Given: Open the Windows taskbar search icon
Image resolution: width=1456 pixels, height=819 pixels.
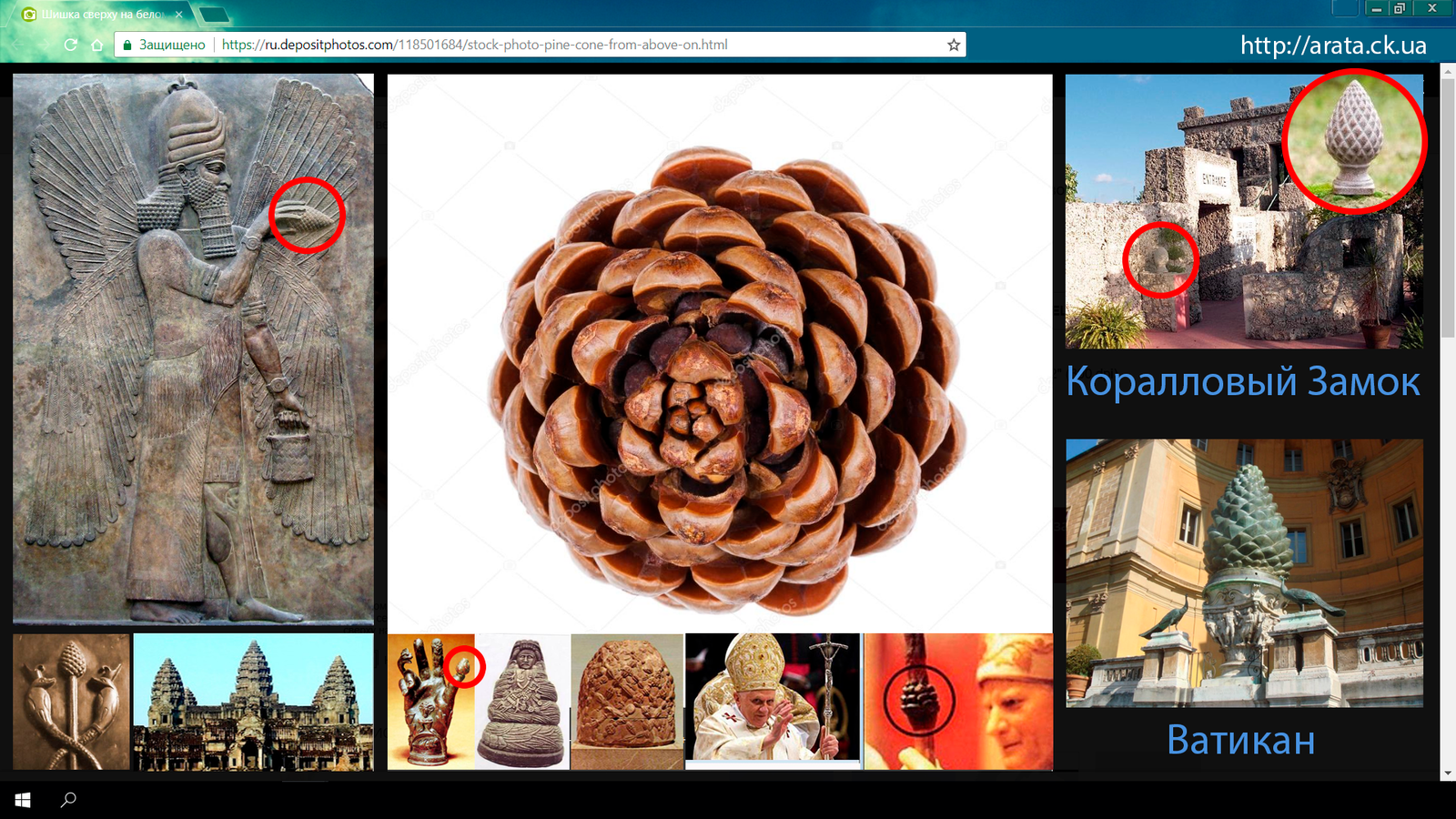Looking at the screenshot, I should click(x=68, y=800).
